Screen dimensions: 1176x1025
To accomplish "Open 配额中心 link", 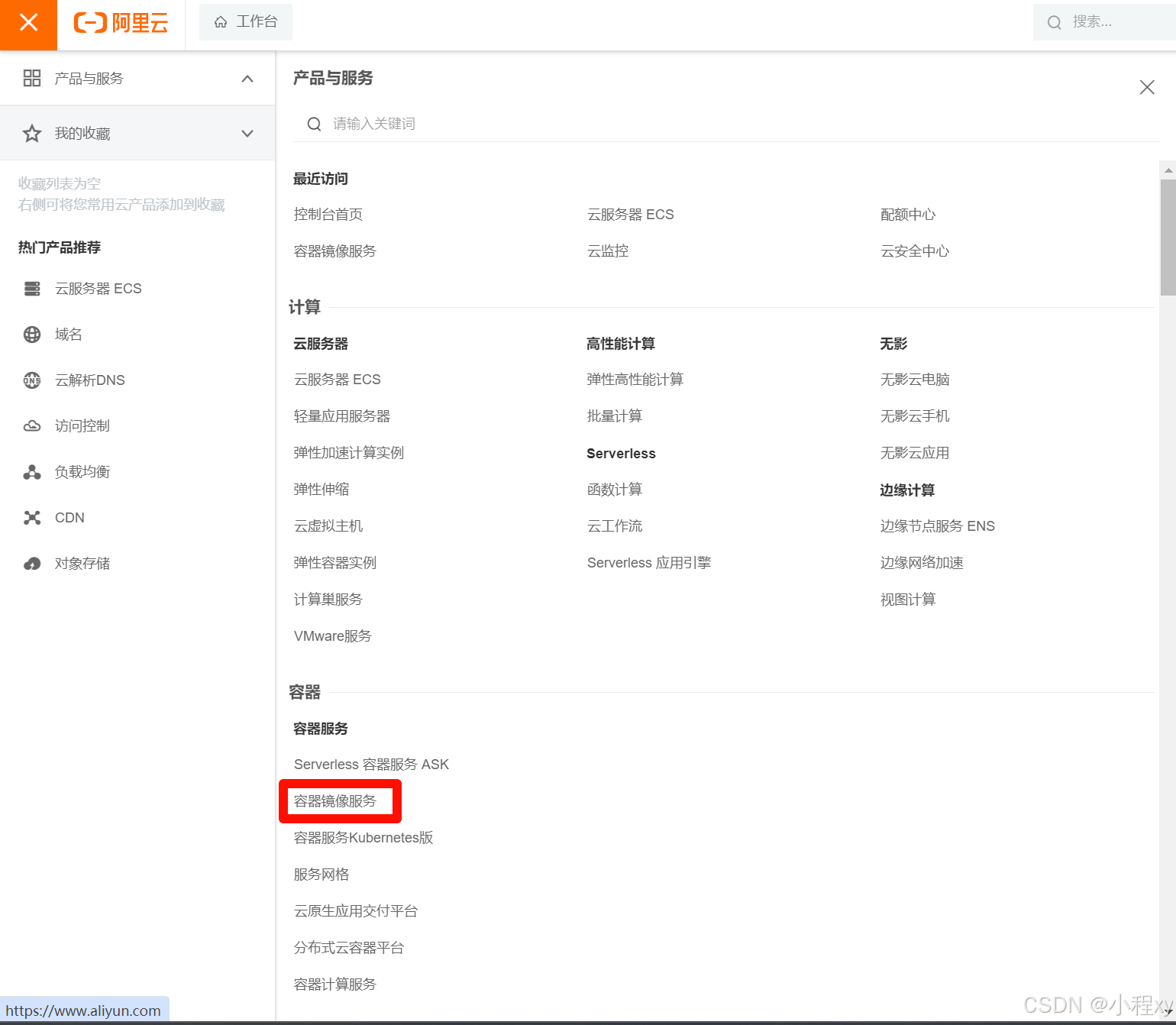I will coord(908,215).
